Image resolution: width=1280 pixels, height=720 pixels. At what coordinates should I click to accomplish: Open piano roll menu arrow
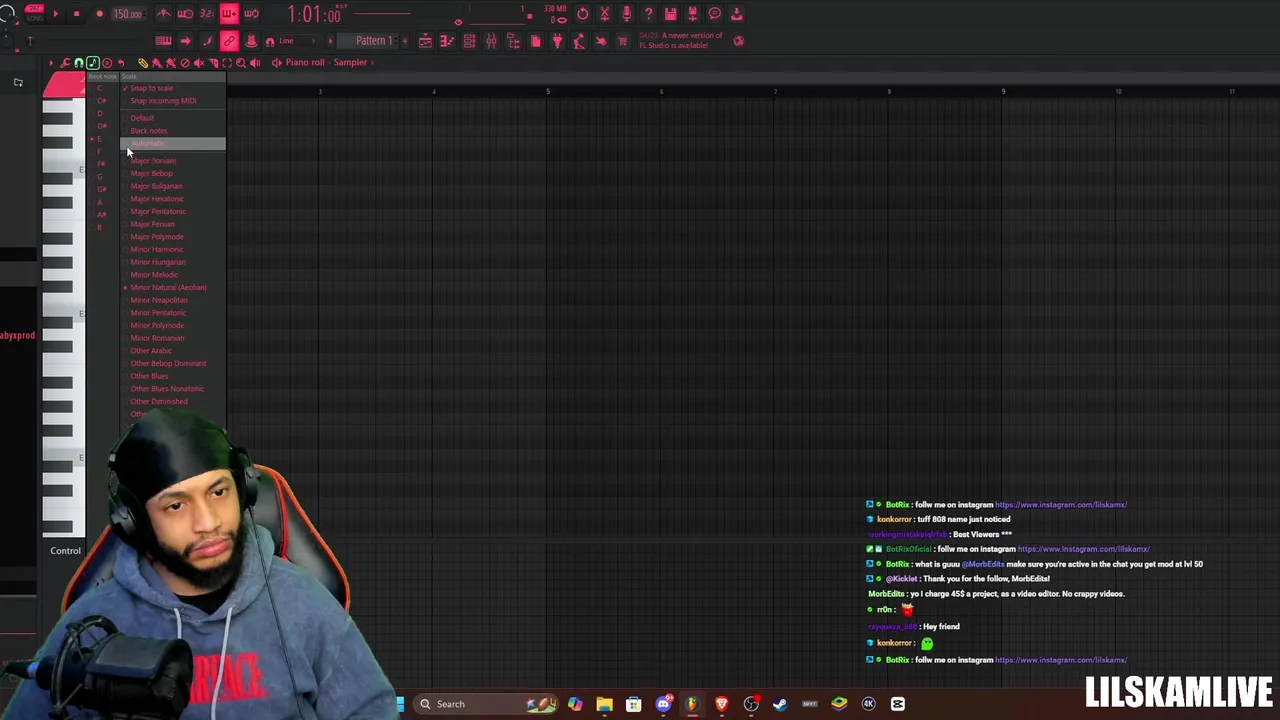click(51, 63)
